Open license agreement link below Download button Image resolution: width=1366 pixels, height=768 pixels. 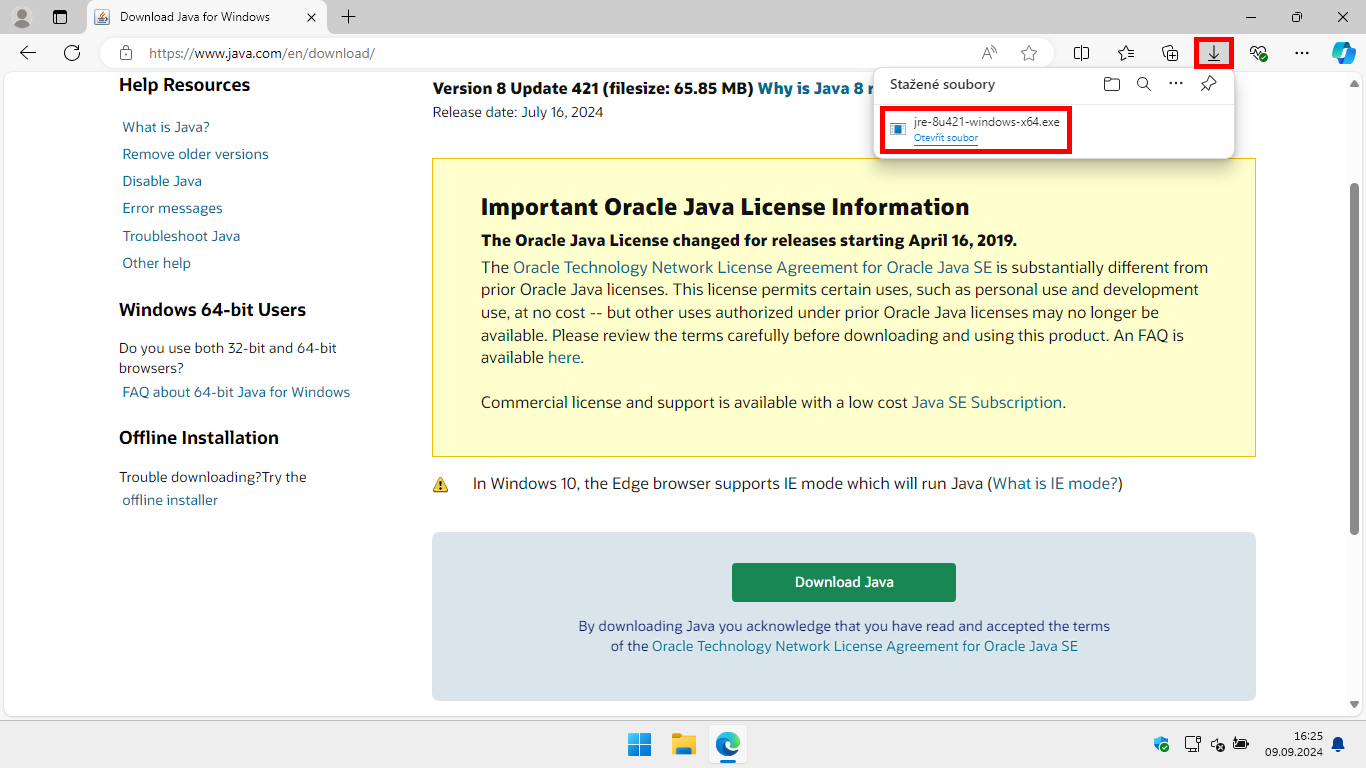click(x=865, y=646)
